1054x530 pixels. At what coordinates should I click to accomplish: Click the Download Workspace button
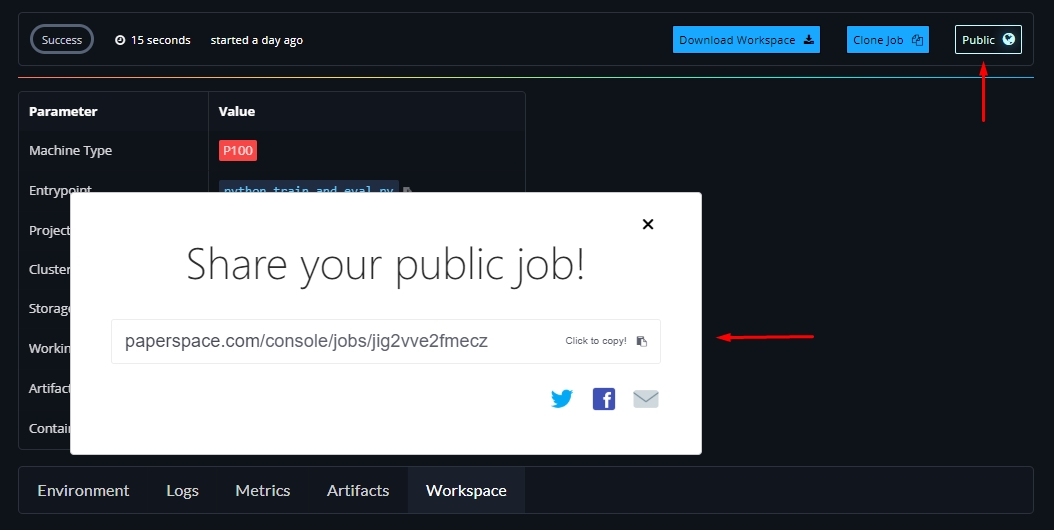[746, 40]
